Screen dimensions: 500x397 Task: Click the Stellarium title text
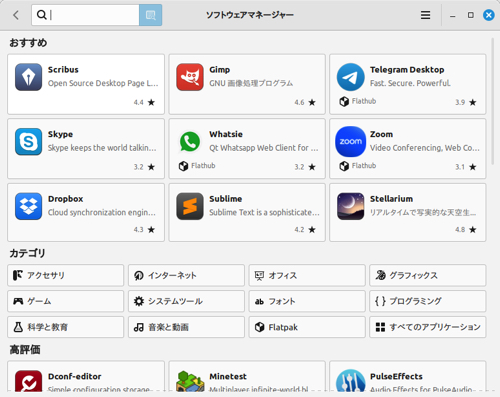tap(391, 199)
